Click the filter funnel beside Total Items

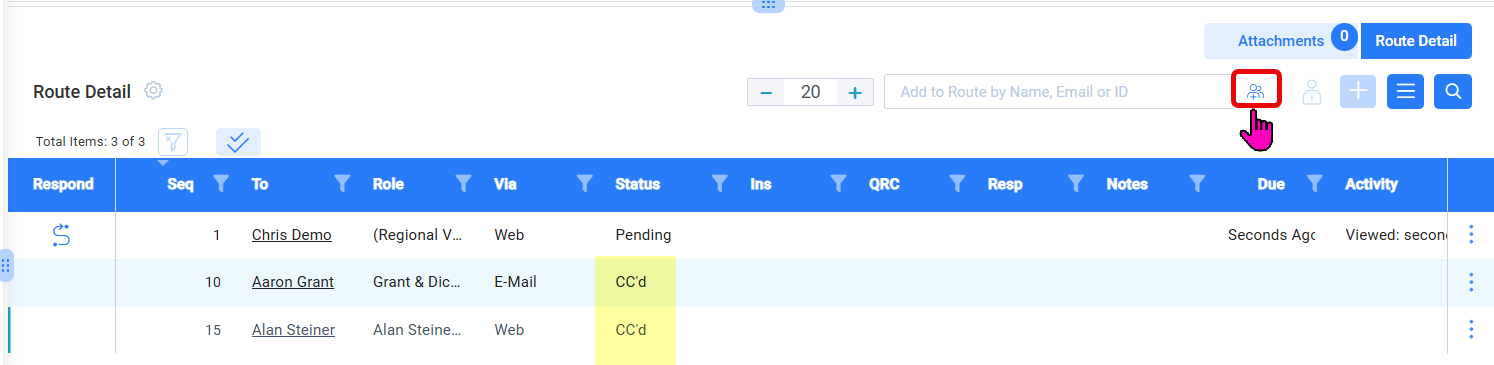click(173, 142)
